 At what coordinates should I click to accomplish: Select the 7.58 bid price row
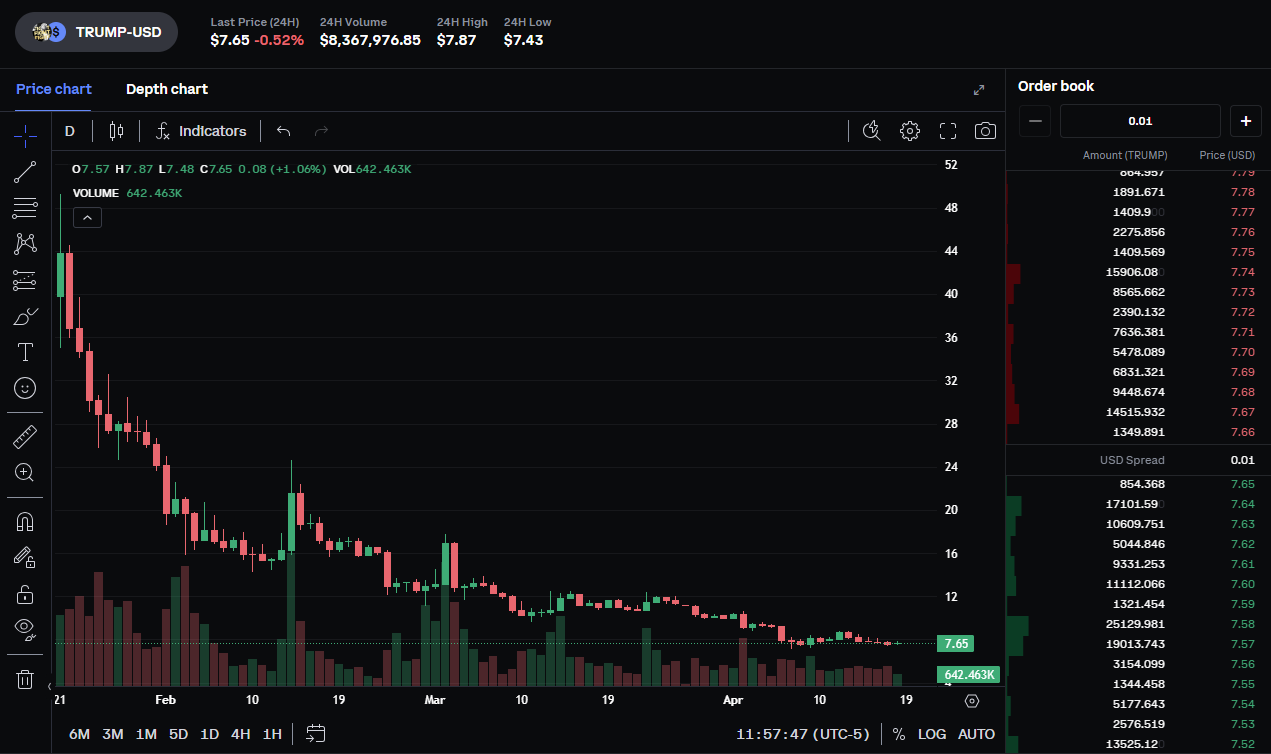(x=1138, y=624)
